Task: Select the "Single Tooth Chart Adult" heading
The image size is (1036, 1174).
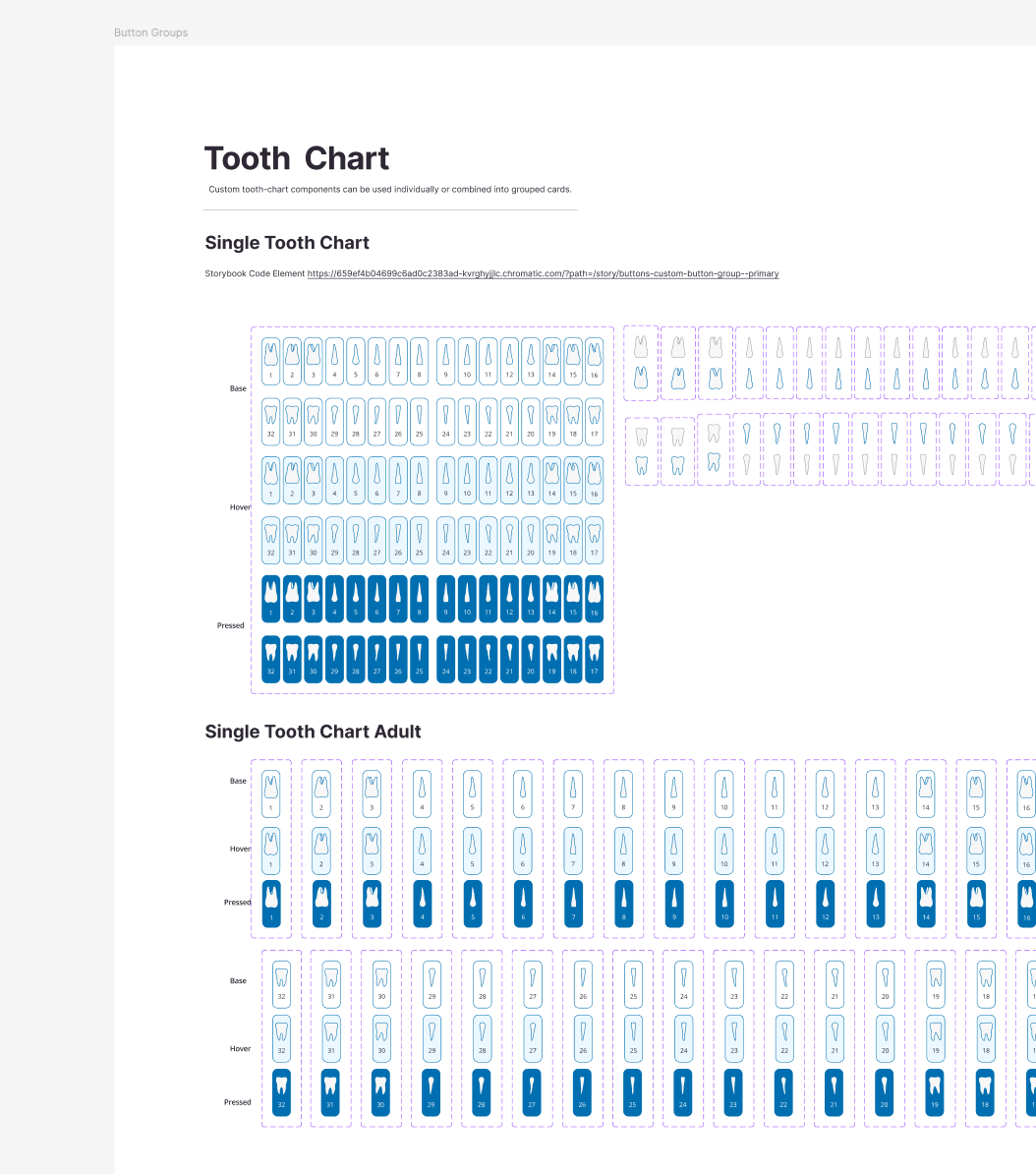Action: [x=313, y=732]
